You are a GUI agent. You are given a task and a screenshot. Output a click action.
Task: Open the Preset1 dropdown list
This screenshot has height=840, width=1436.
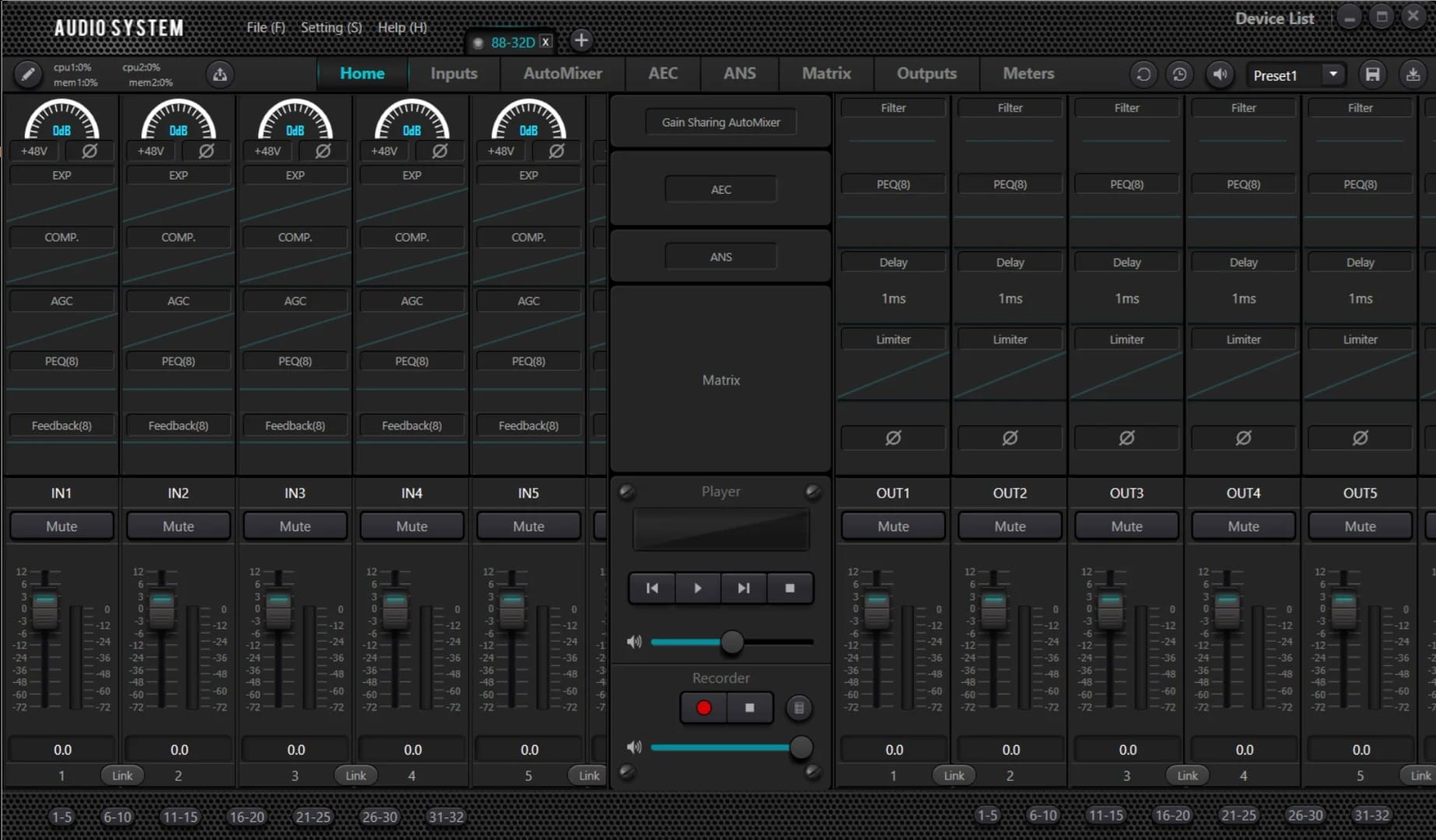click(1333, 75)
